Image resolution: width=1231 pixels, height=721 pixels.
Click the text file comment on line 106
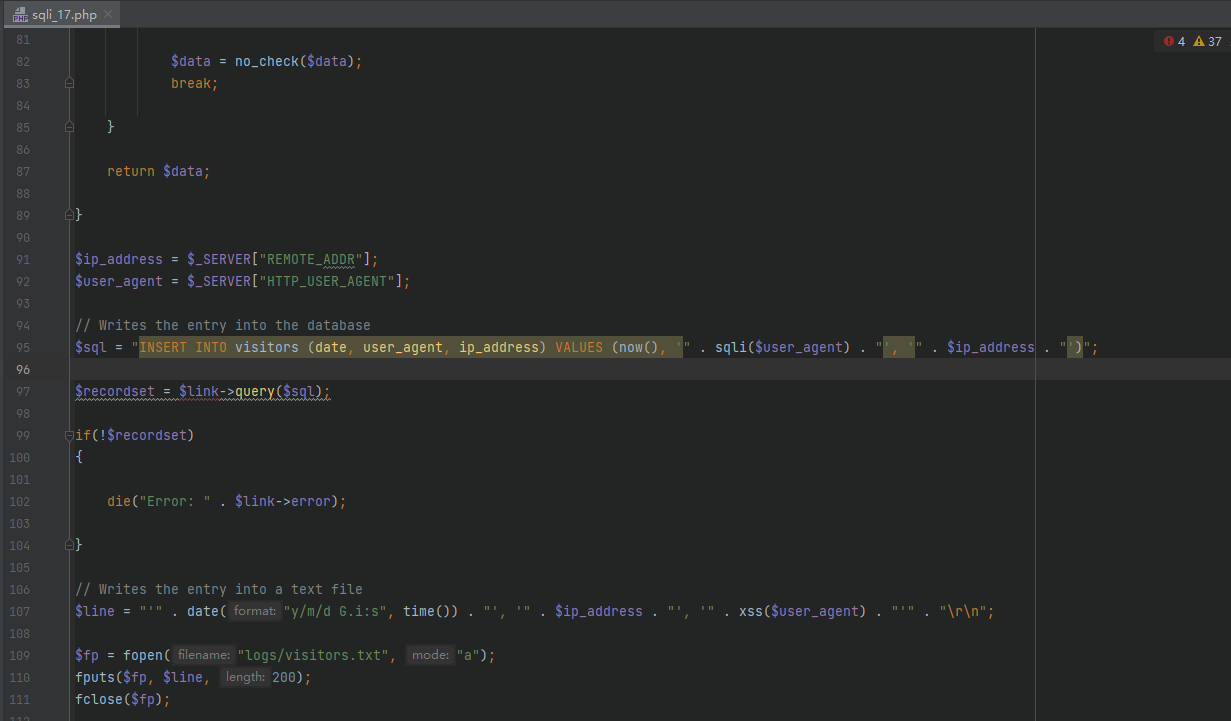click(219, 590)
